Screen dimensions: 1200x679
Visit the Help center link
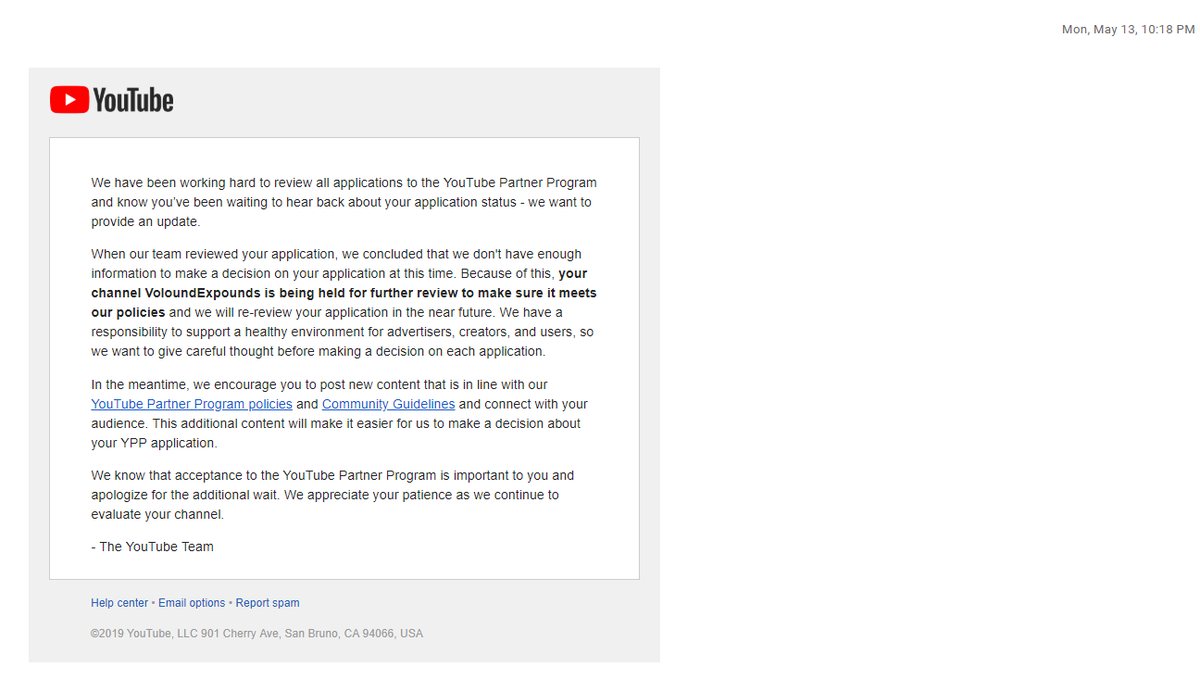(119, 603)
